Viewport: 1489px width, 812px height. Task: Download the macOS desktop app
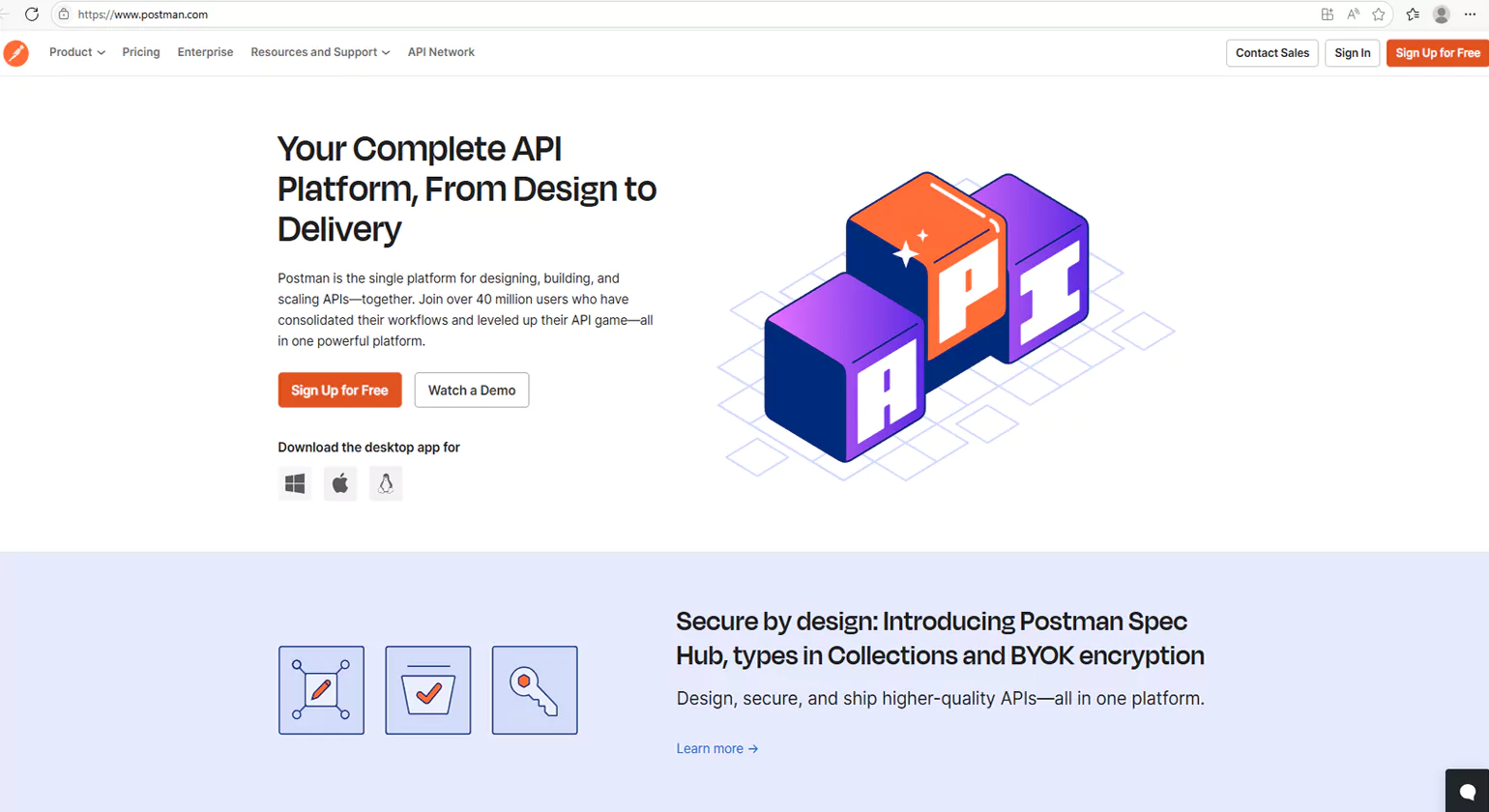point(340,483)
